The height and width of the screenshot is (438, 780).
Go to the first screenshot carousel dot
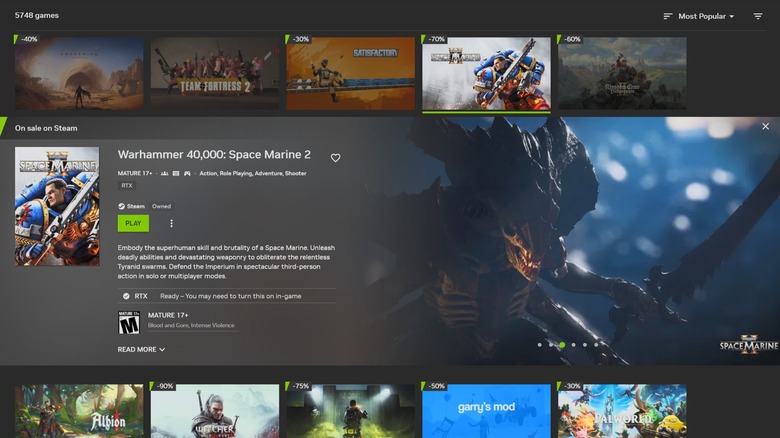tap(539, 344)
